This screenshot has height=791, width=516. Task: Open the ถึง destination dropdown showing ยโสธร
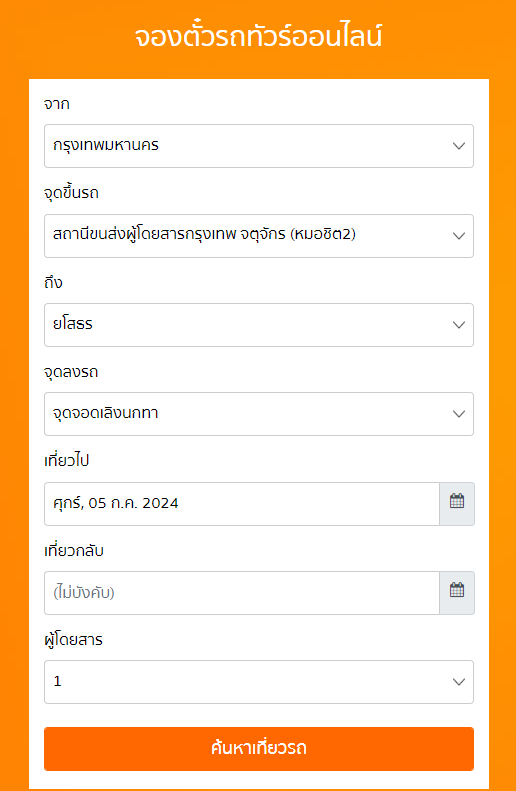pos(259,325)
